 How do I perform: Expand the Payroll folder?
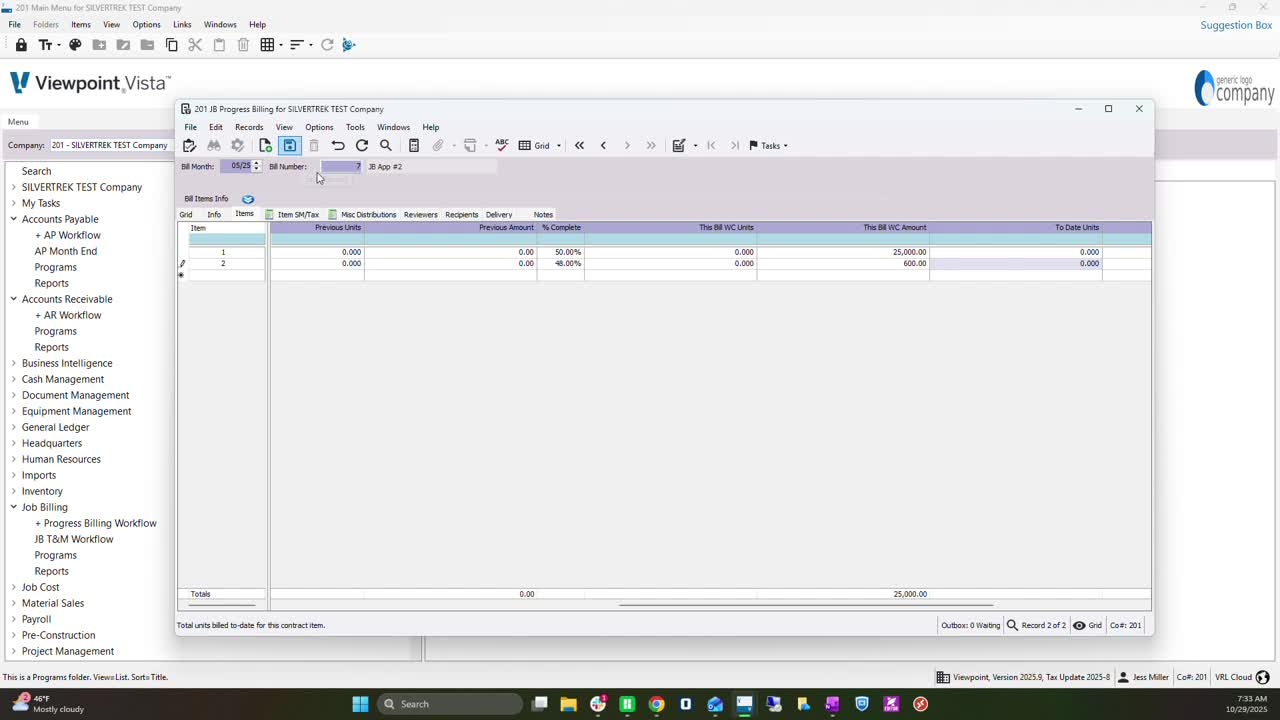click(14, 619)
